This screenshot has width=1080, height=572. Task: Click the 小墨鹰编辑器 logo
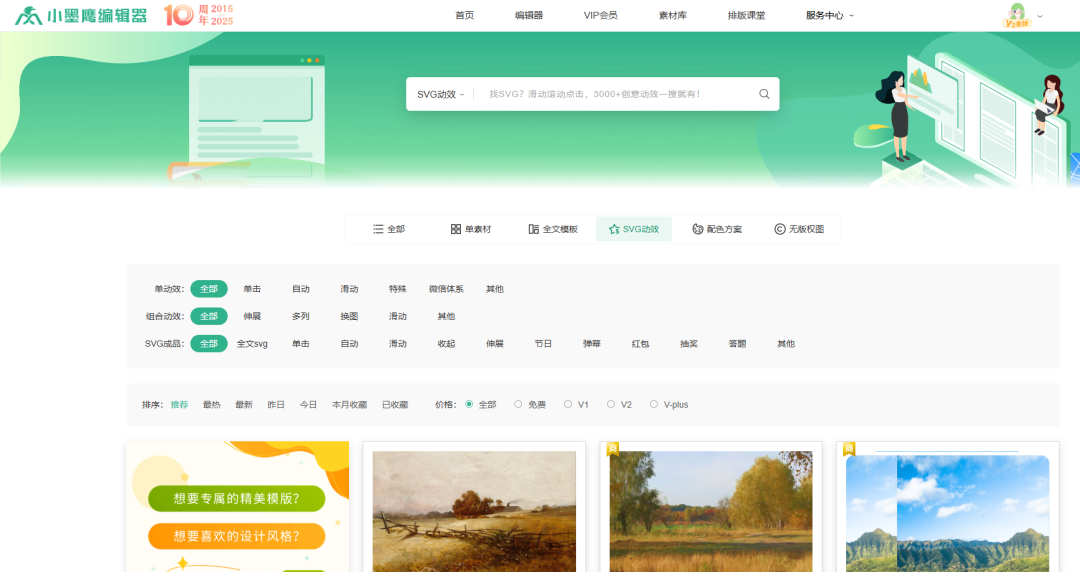tap(81, 15)
